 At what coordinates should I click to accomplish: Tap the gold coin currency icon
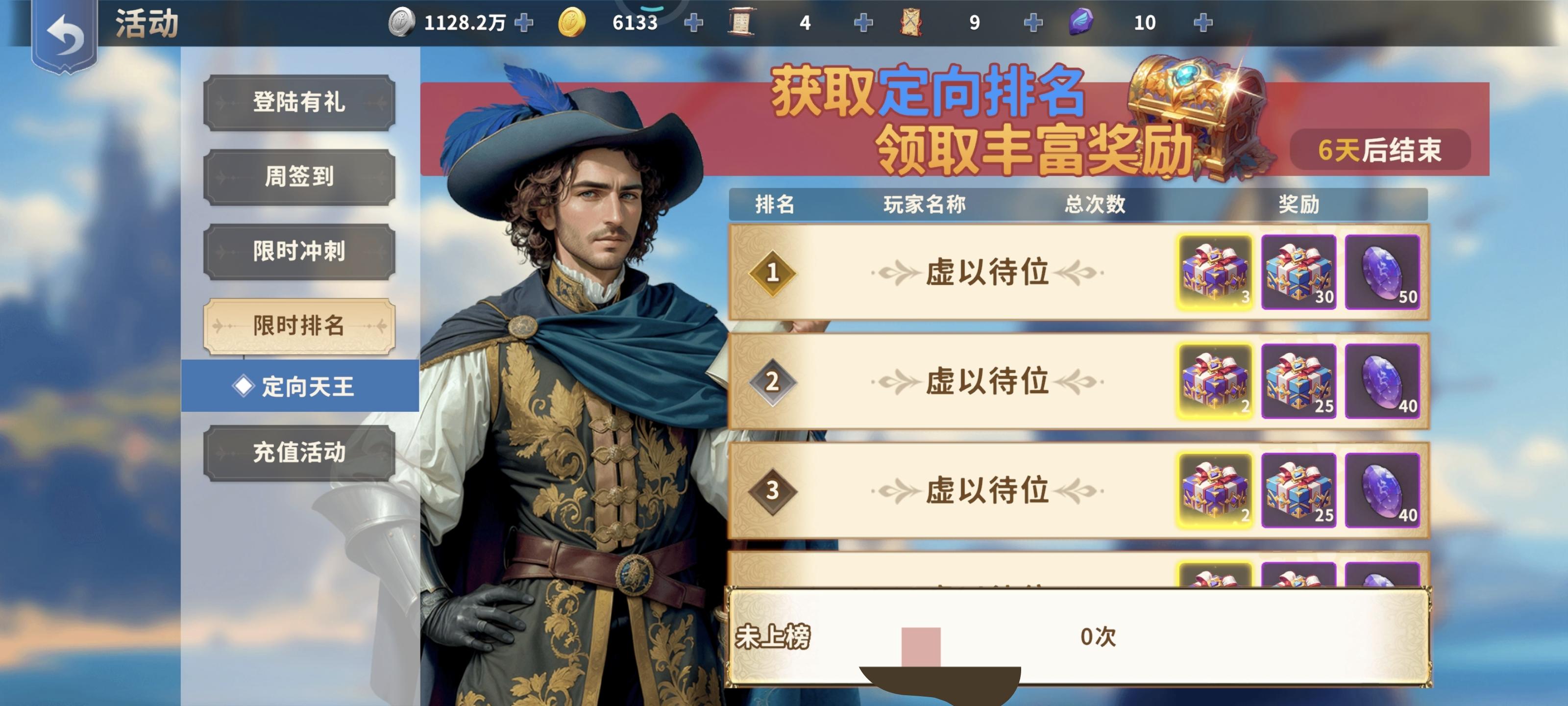pyautogui.click(x=571, y=23)
